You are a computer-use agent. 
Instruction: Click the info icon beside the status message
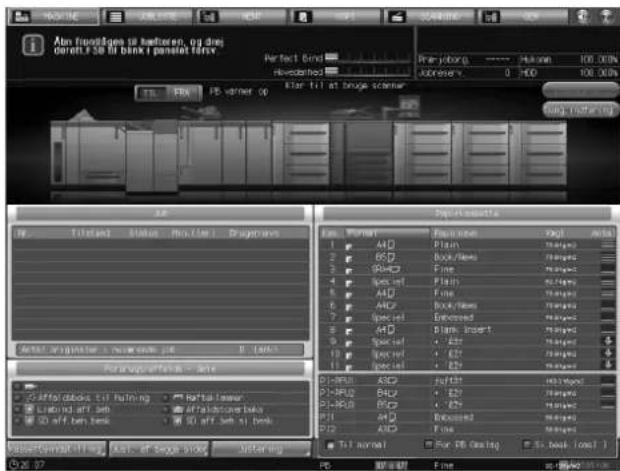[33, 45]
